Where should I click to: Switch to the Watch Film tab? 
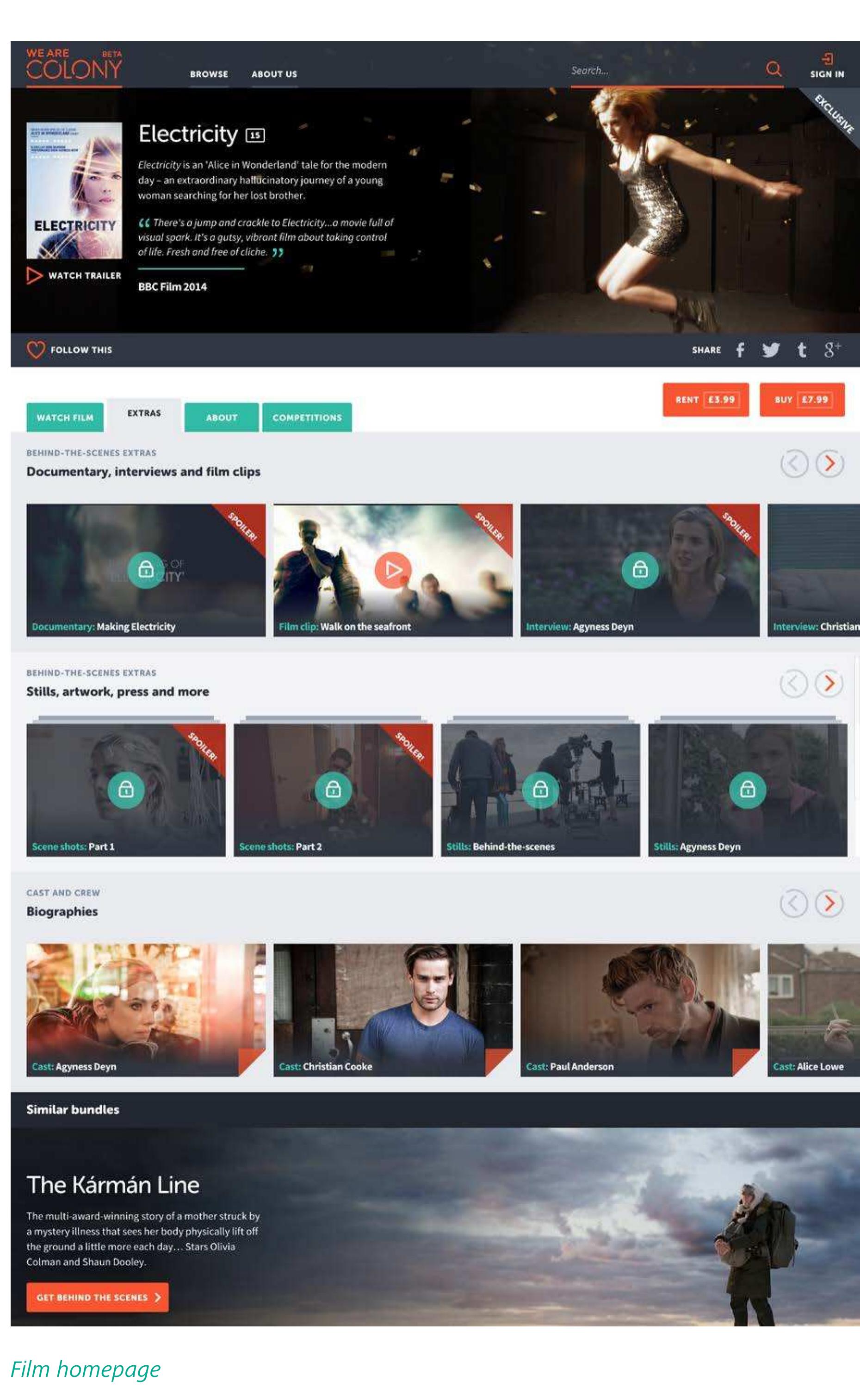point(65,417)
